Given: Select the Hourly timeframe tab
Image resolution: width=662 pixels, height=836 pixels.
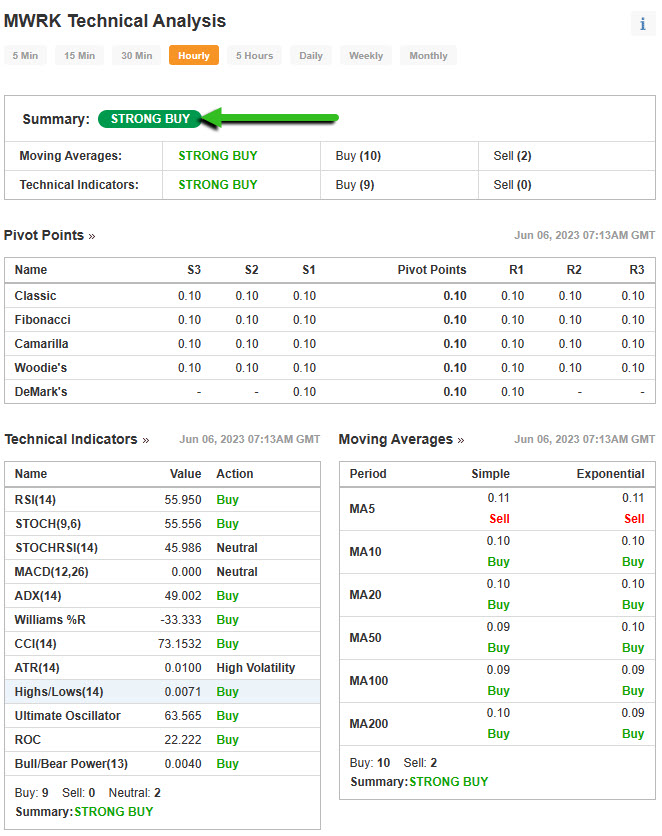Looking at the screenshot, I should (x=194, y=56).
